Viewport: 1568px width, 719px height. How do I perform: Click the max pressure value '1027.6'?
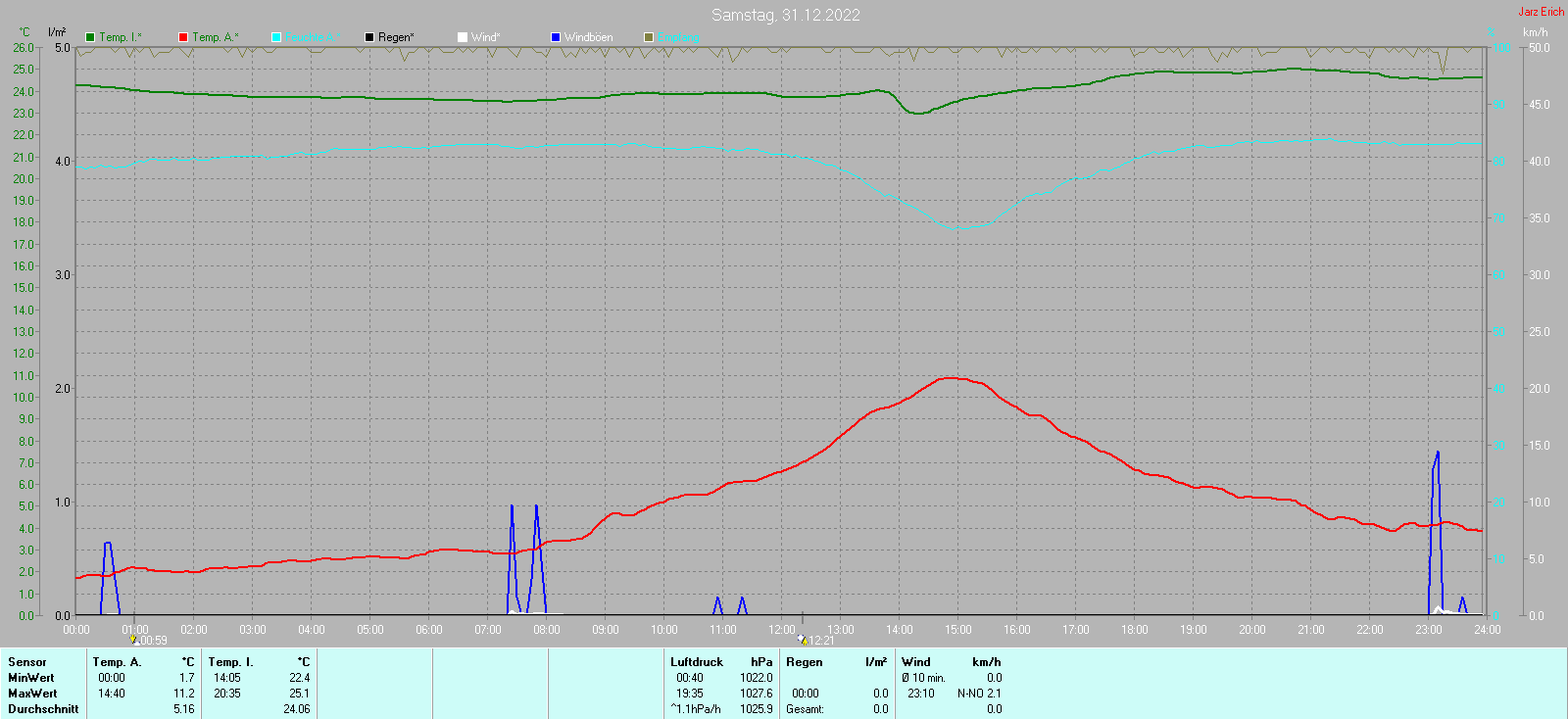(x=757, y=694)
